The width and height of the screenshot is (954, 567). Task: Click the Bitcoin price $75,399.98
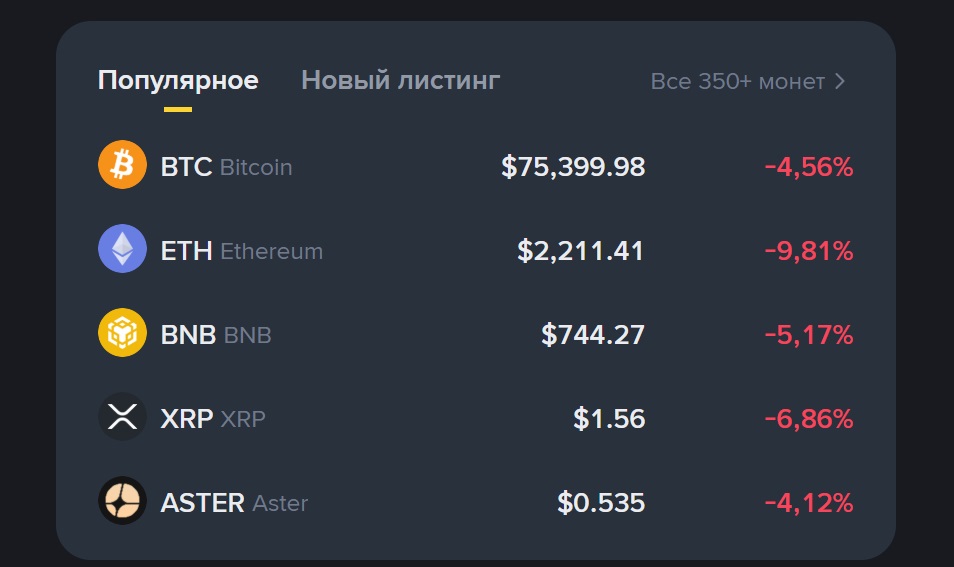pyautogui.click(x=573, y=167)
